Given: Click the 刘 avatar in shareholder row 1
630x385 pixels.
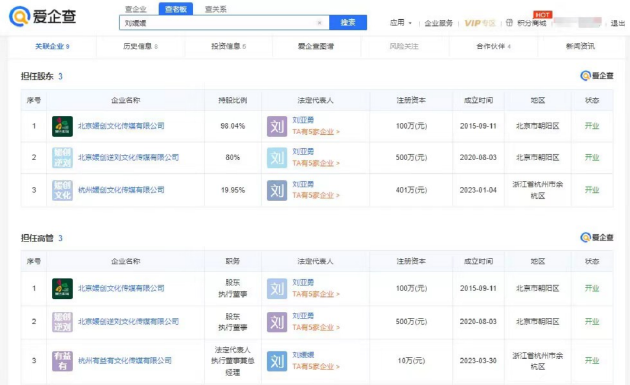Looking at the screenshot, I should pyautogui.click(x=277, y=127).
